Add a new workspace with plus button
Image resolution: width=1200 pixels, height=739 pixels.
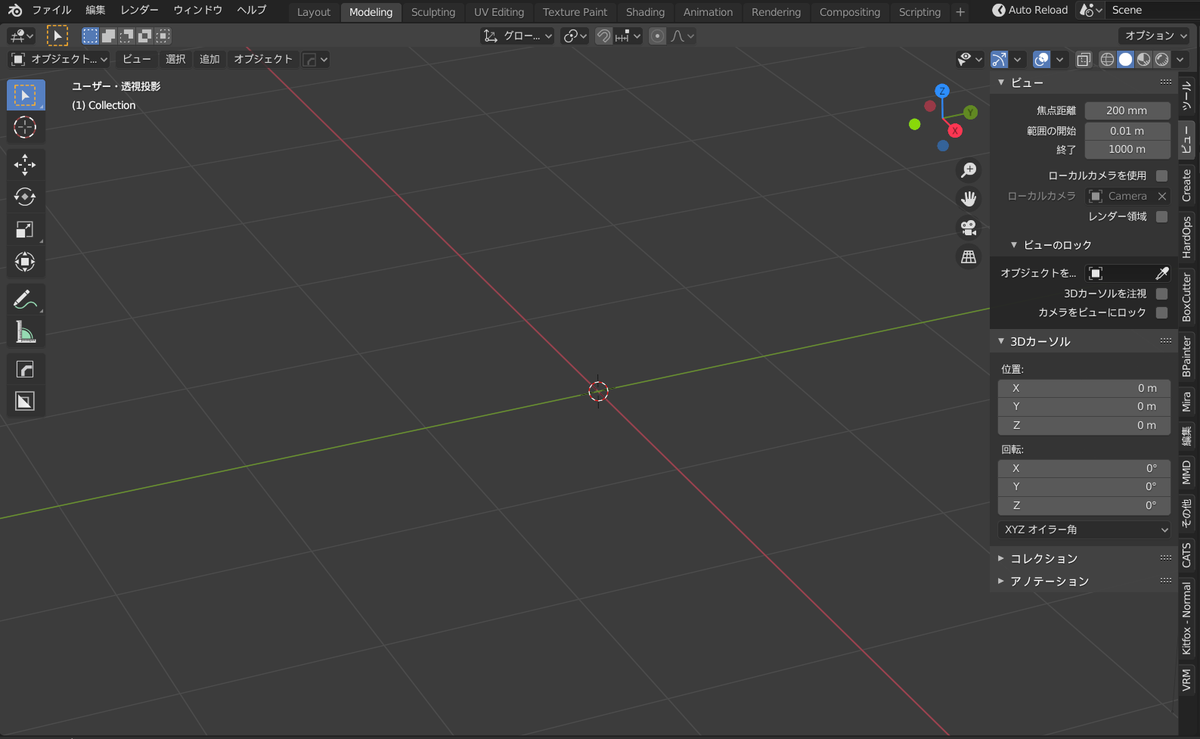click(x=960, y=12)
